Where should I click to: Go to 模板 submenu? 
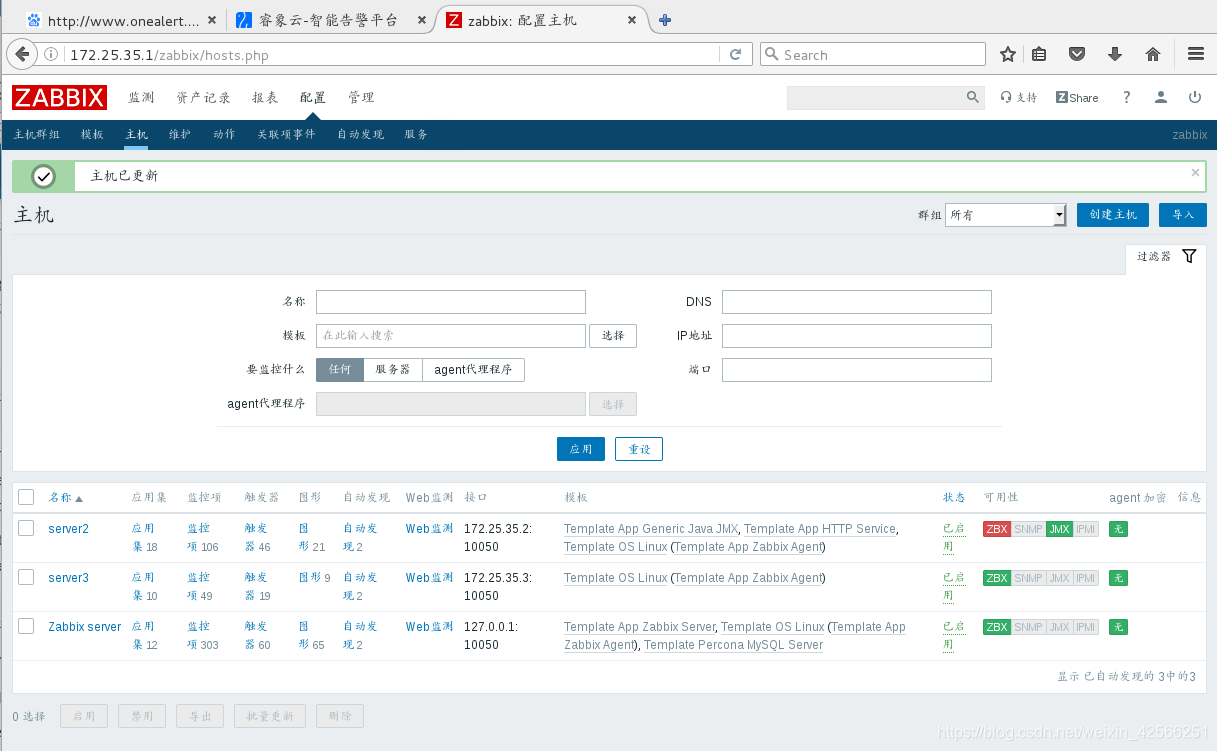tap(92, 134)
